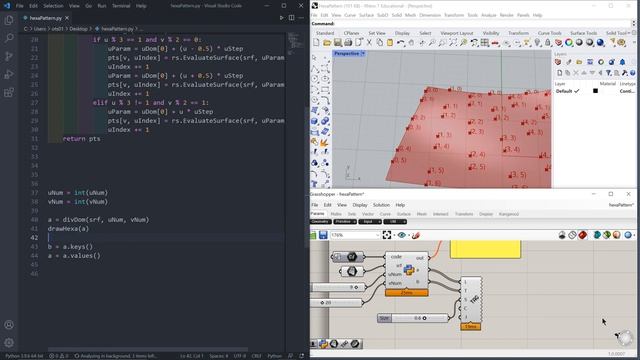Click Default layer black color swatch
The image size is (640, 360).
tap(595, 91)
